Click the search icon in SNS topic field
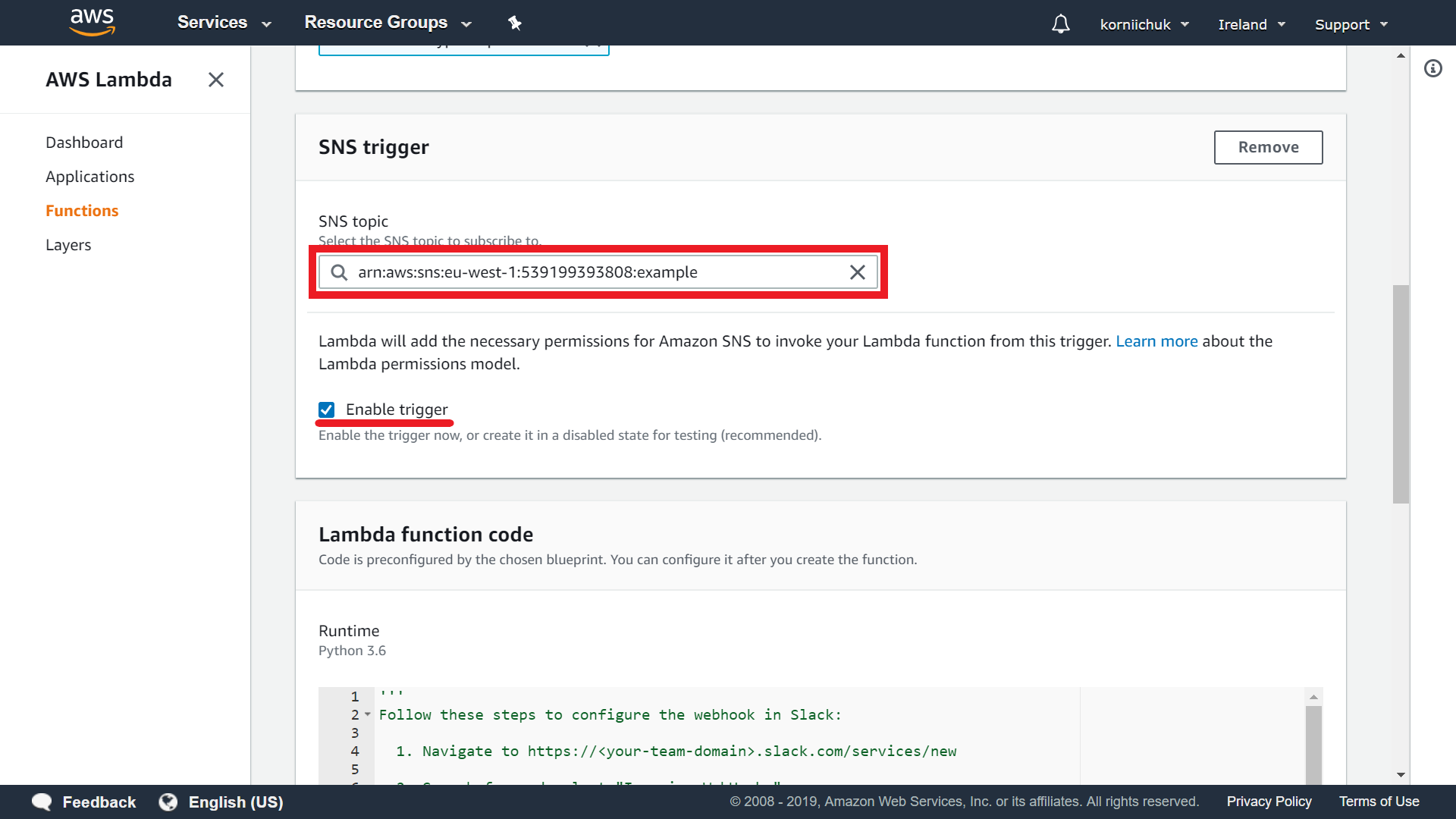The height and width of the screenshot is (819, 1456). 339,272
